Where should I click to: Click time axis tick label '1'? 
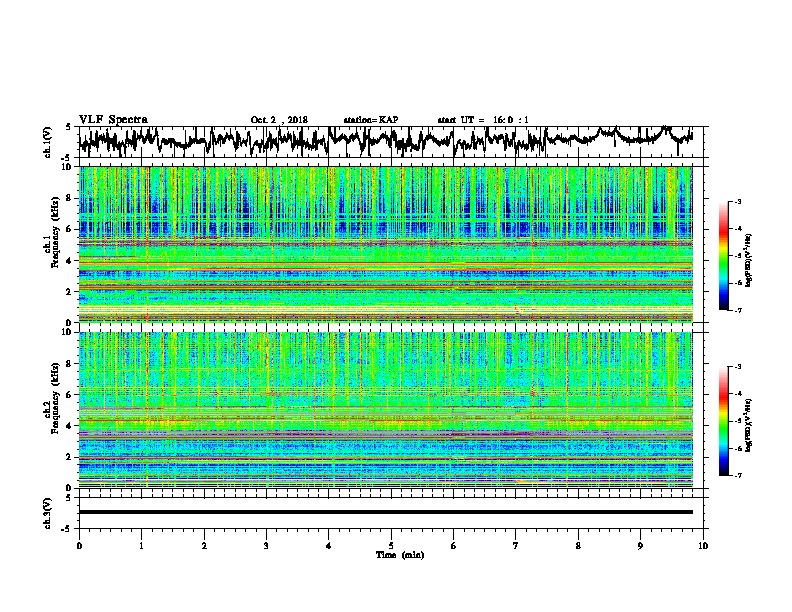pyautogui.click(x=141, y=546)
